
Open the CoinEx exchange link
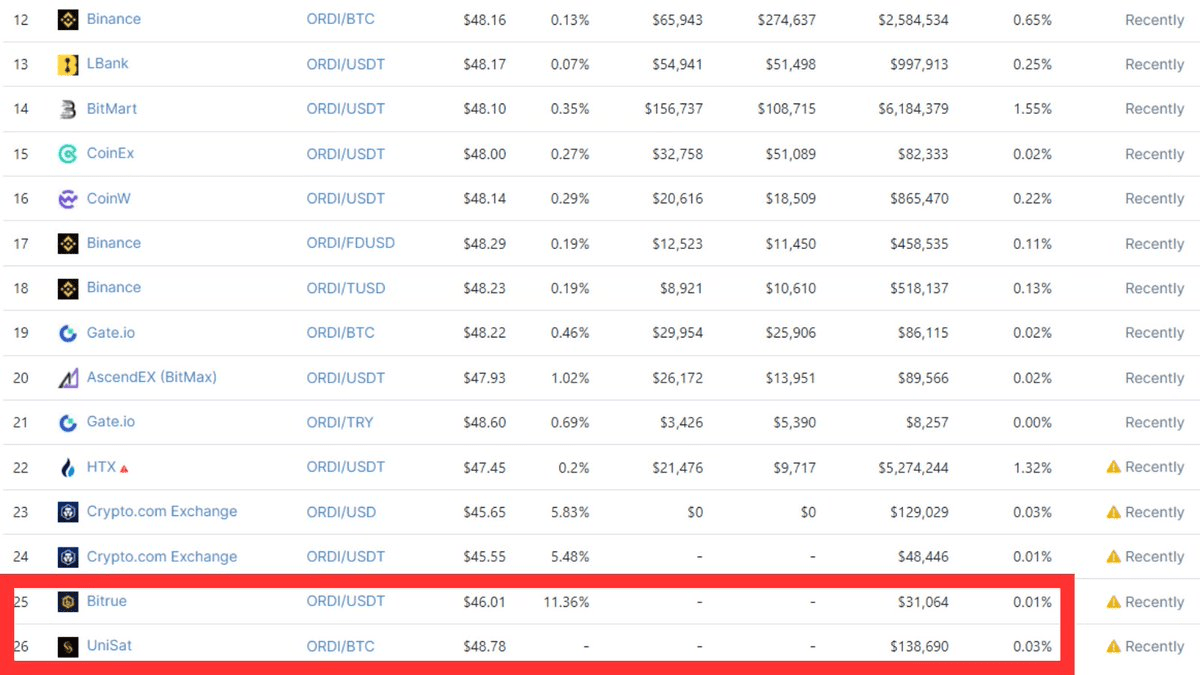point(110,153)
